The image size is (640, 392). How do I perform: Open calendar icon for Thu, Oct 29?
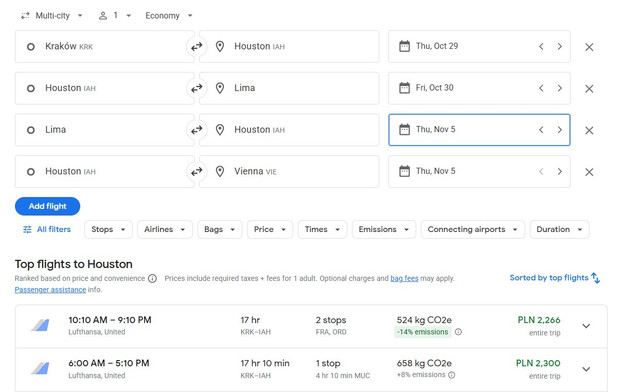click(404, 46)
